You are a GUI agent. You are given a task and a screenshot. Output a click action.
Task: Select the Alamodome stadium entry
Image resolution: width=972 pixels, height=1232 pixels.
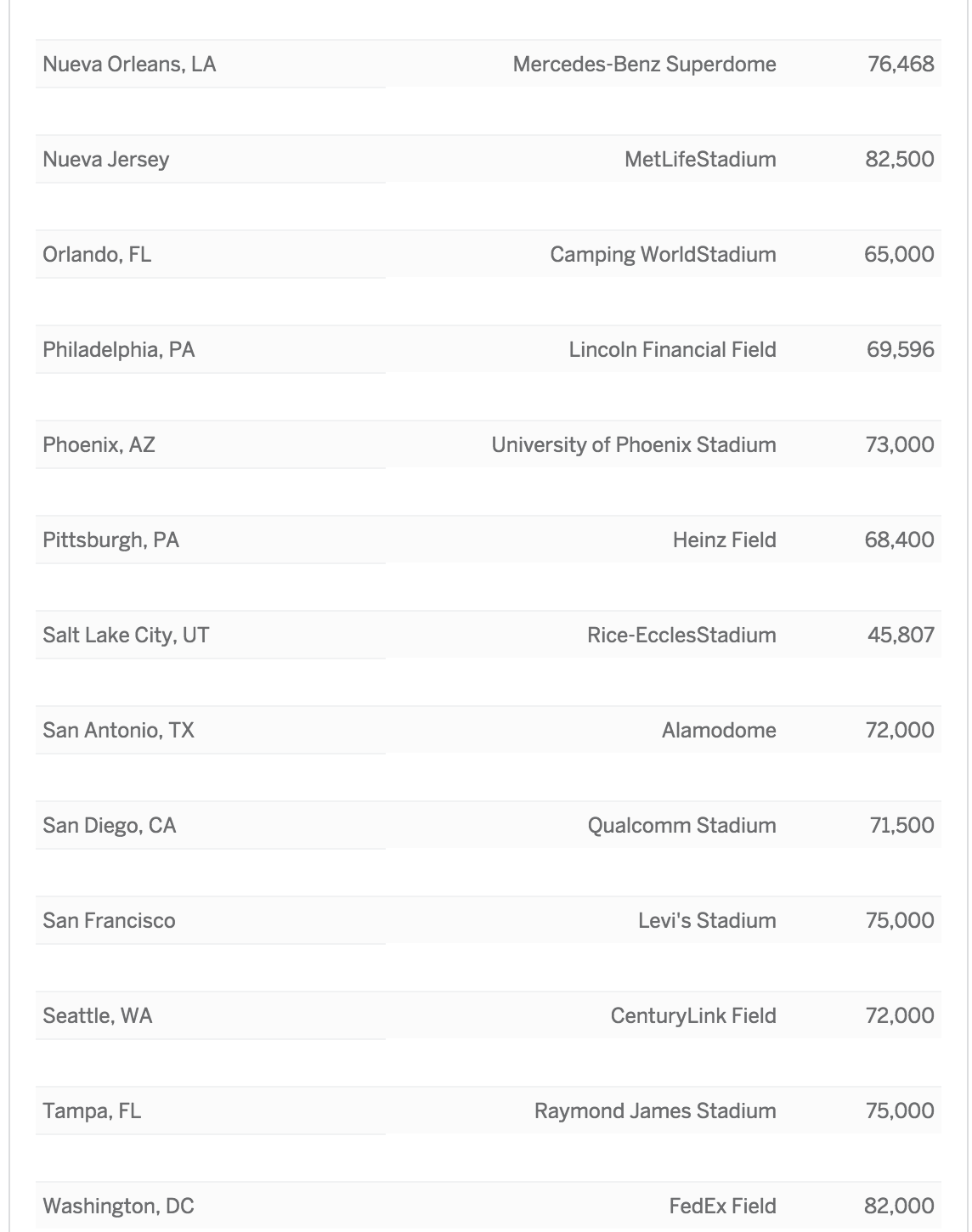coord(719,731)
